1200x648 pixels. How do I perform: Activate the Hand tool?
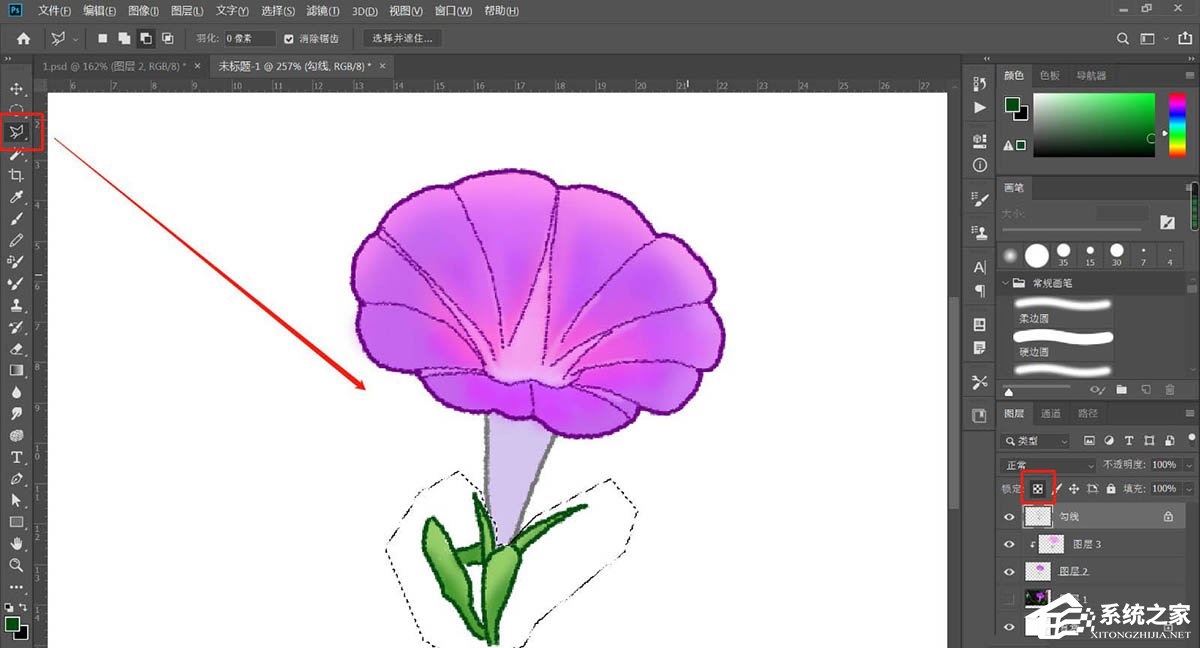coord(17,543)
